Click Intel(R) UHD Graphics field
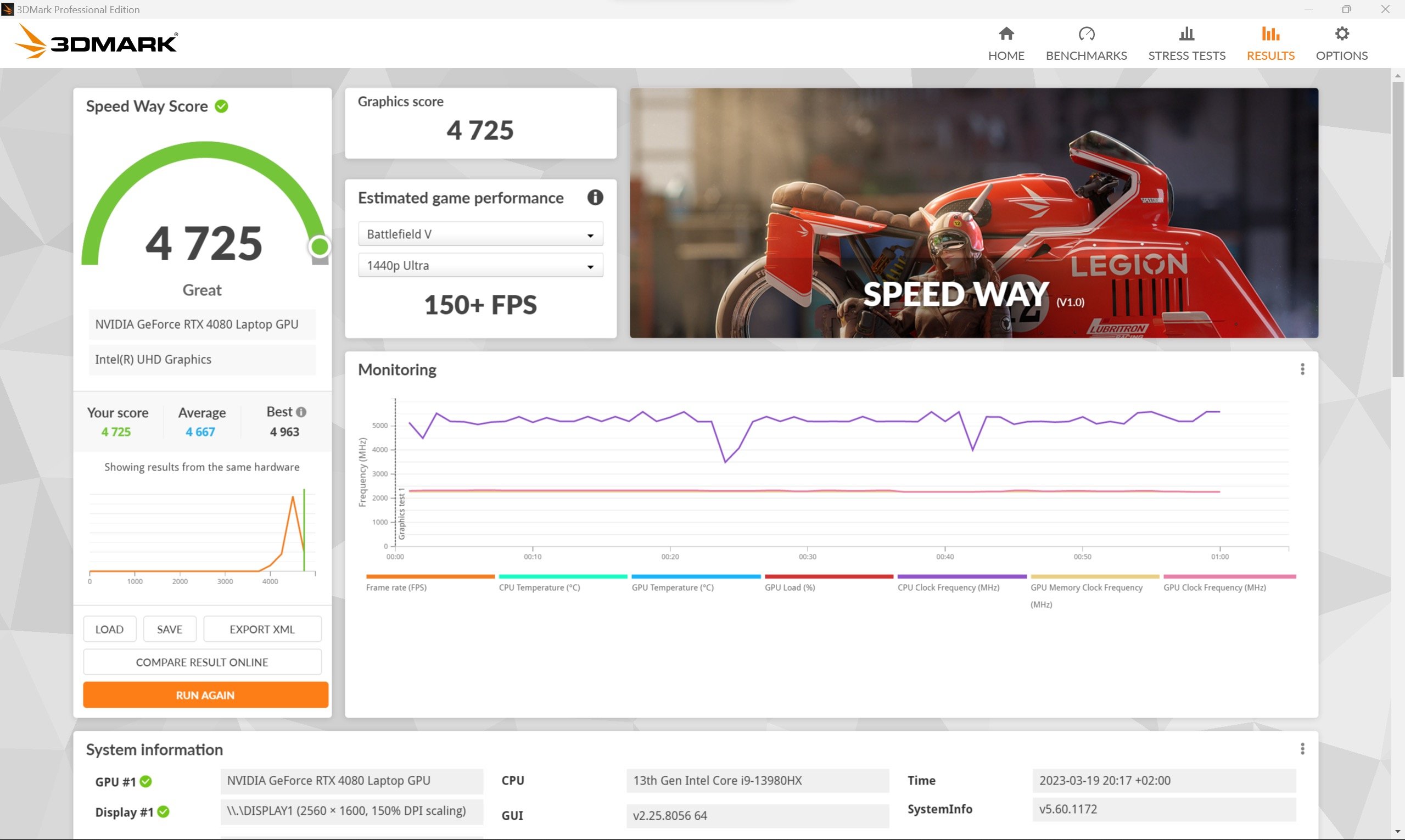 (202, 360)
